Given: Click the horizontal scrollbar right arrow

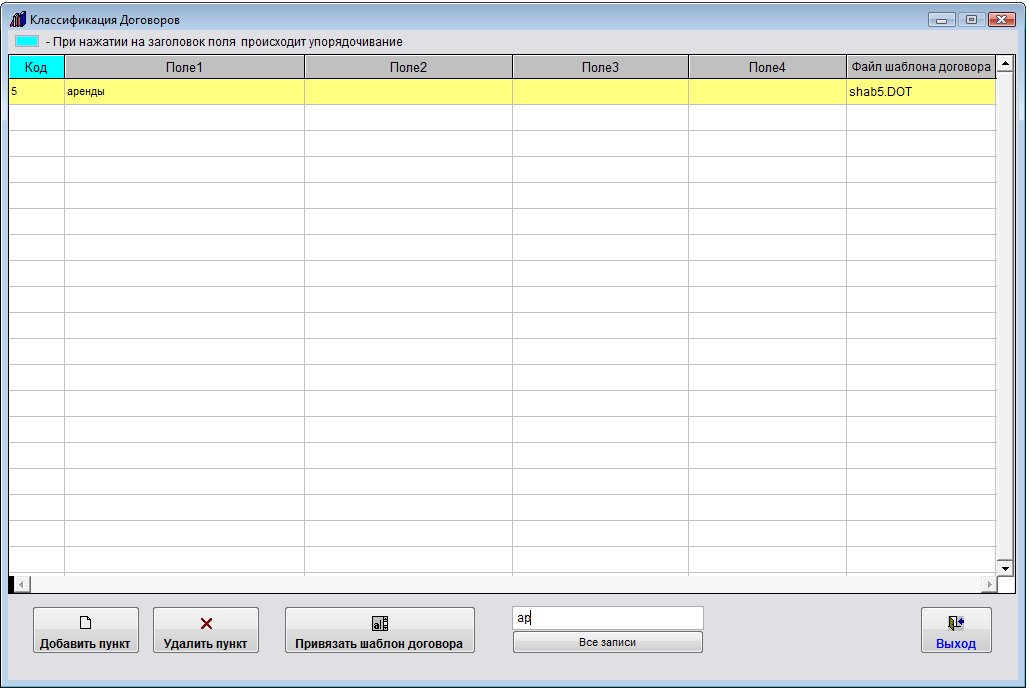Looking at the screenshot, I should point(989,584).
